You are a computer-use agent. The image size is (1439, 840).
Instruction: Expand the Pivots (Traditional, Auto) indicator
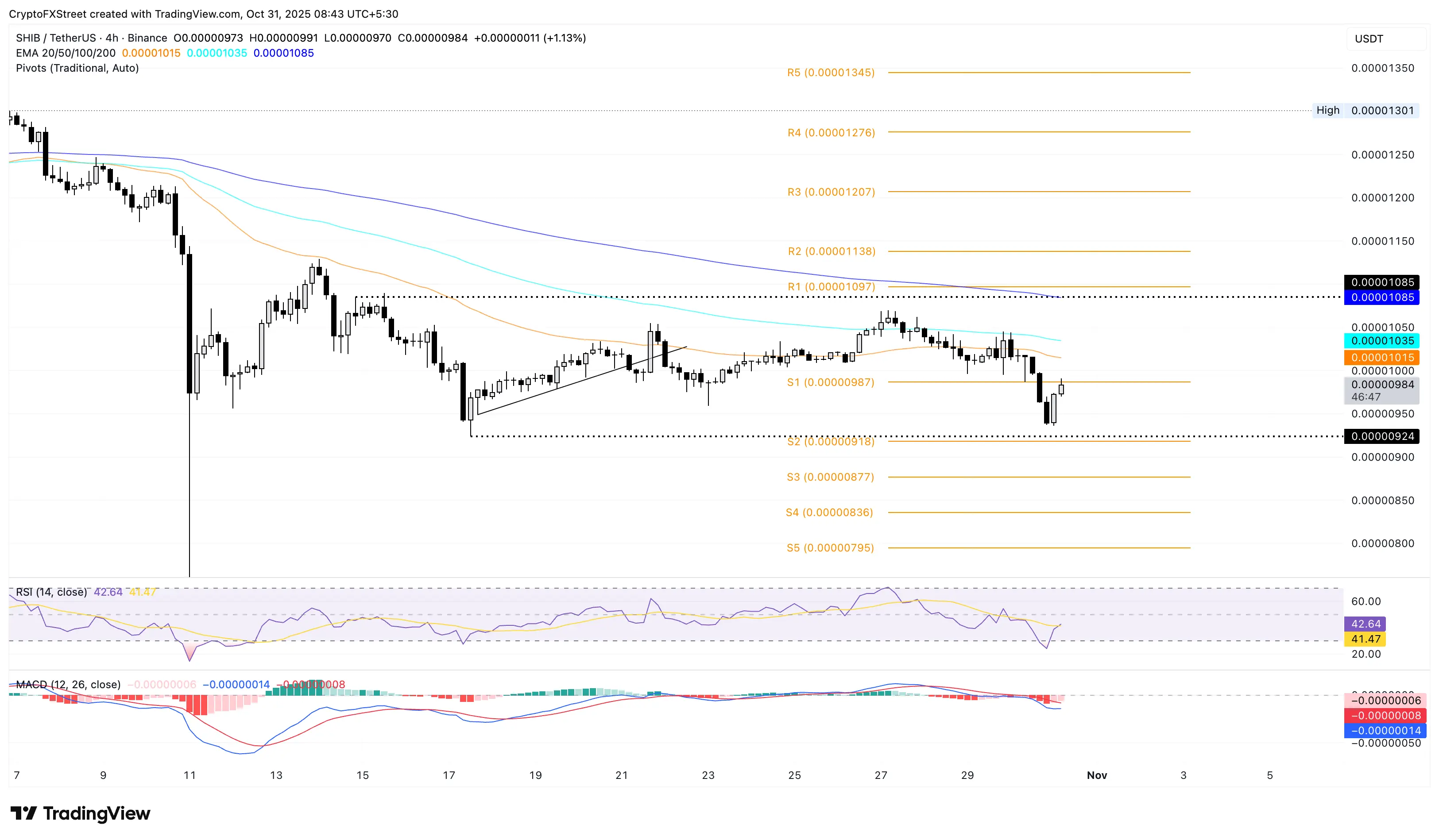(77, 68)
